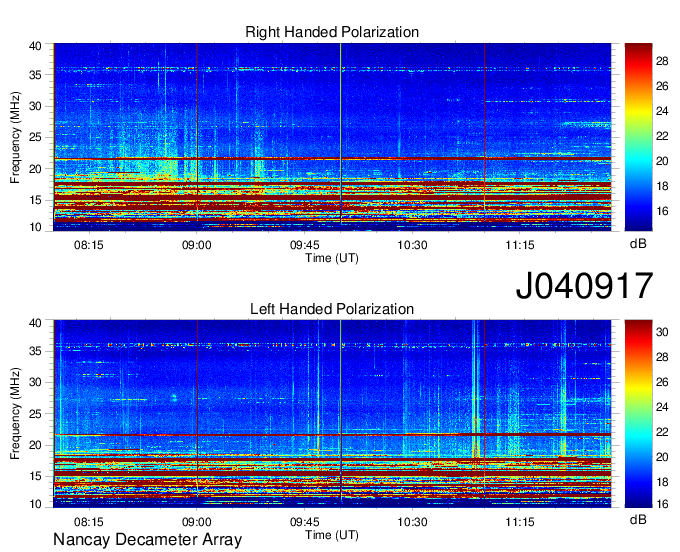This screenshot has width=680, height=552.
Task: Click the Left Handed Polarization title
Action: click(332, 309)
